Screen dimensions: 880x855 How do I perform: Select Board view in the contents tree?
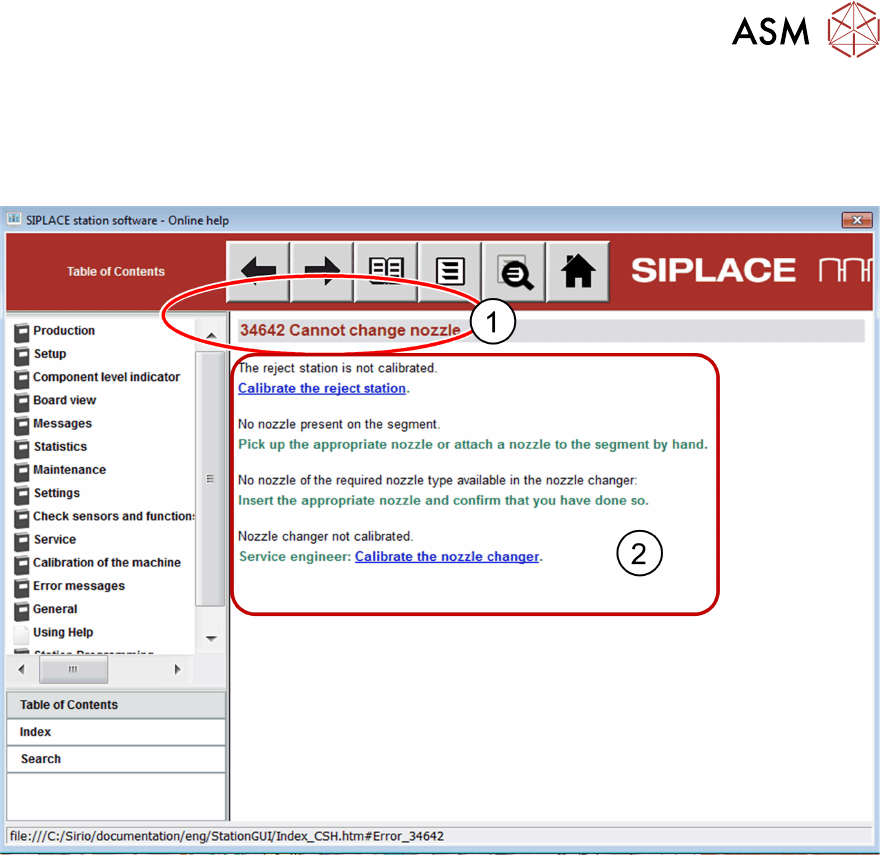(65, 400)
